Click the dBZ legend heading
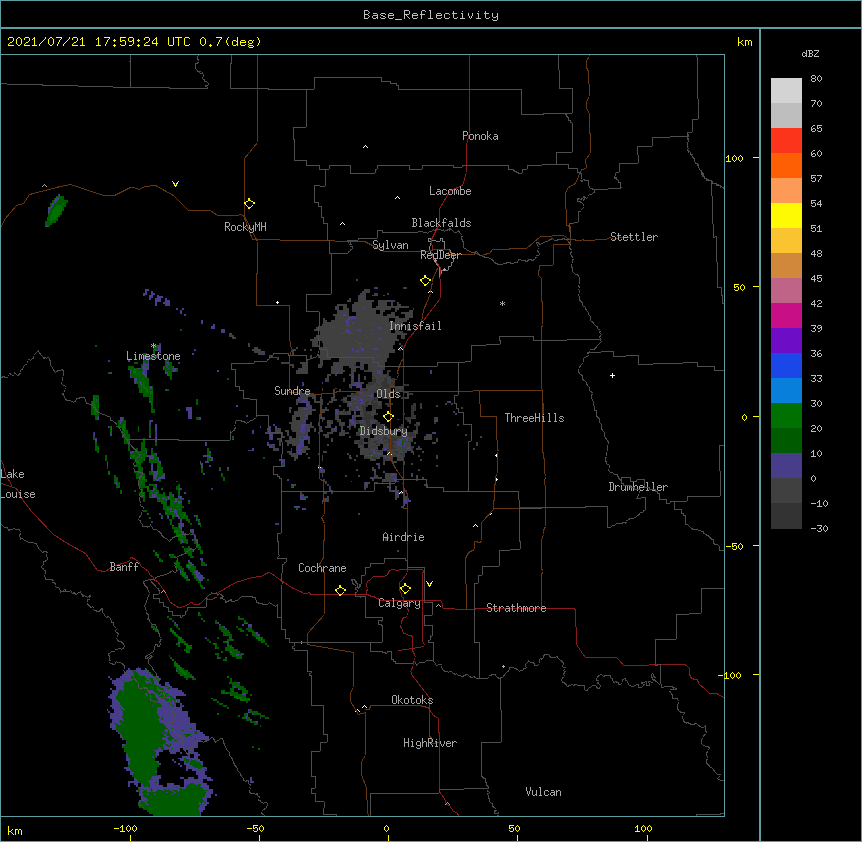 [810, 54]
